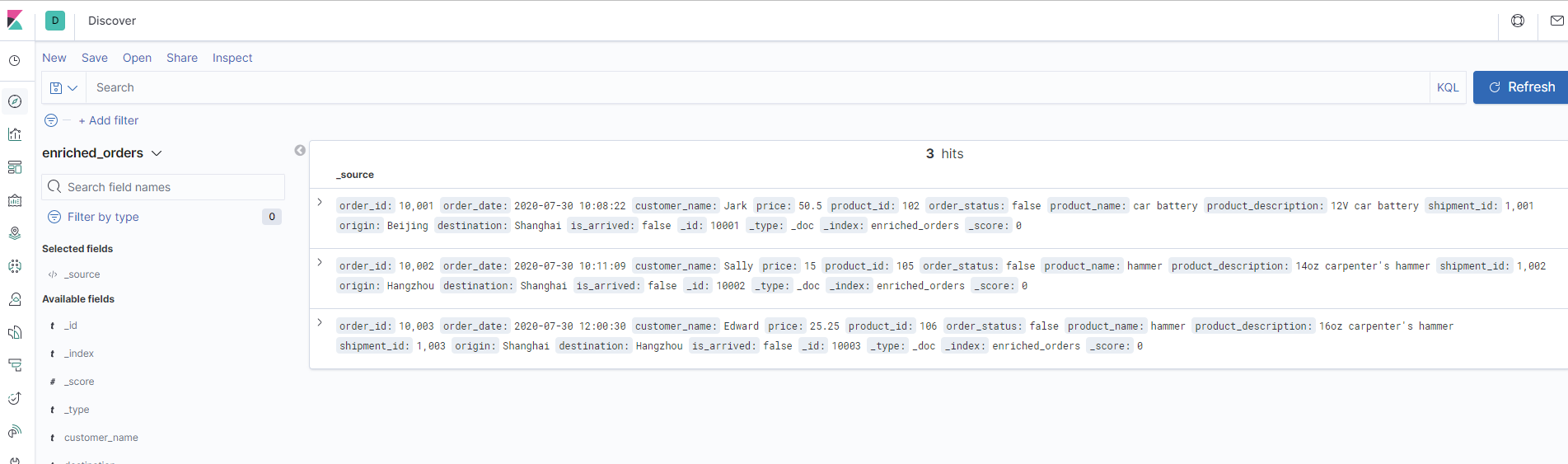Click customer_name value Sally
The image size is (1568, 464).
(x=738, y=266)
